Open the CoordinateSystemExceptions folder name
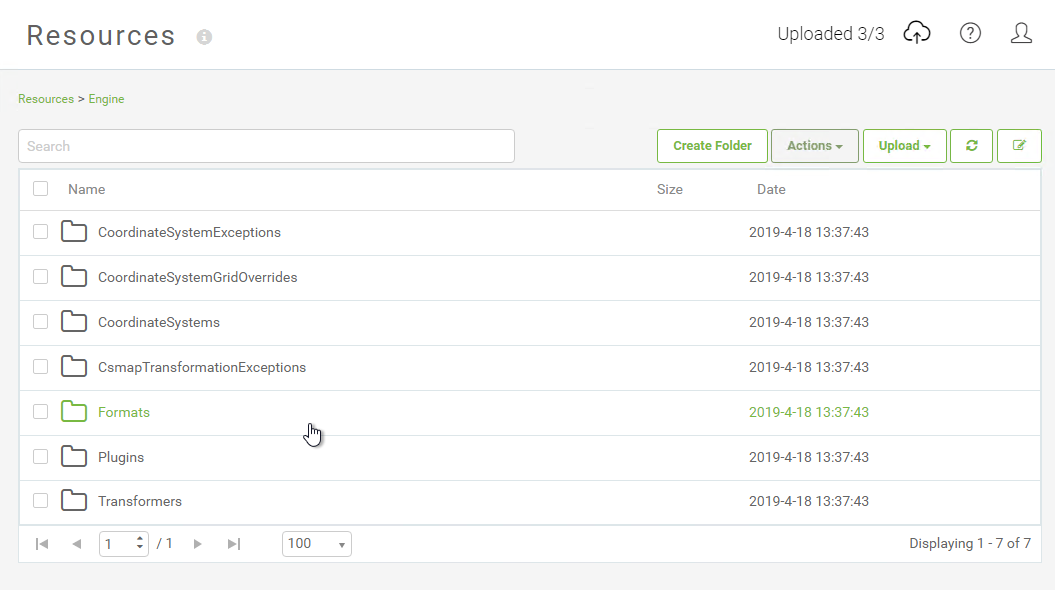1055x590 pixels. (x=189, y=232)
